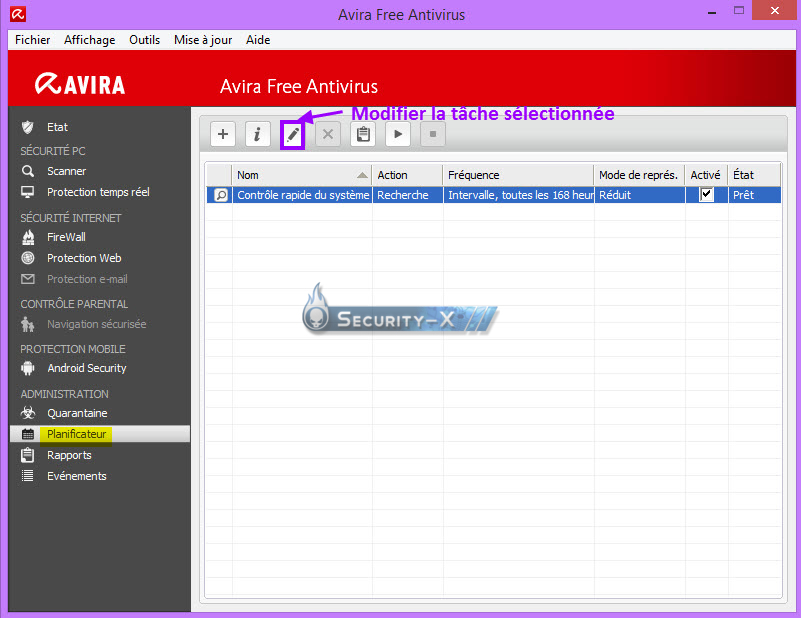Sort by the État column header
This screenshot has width=801, height=618.
click(x=755, y=175)
